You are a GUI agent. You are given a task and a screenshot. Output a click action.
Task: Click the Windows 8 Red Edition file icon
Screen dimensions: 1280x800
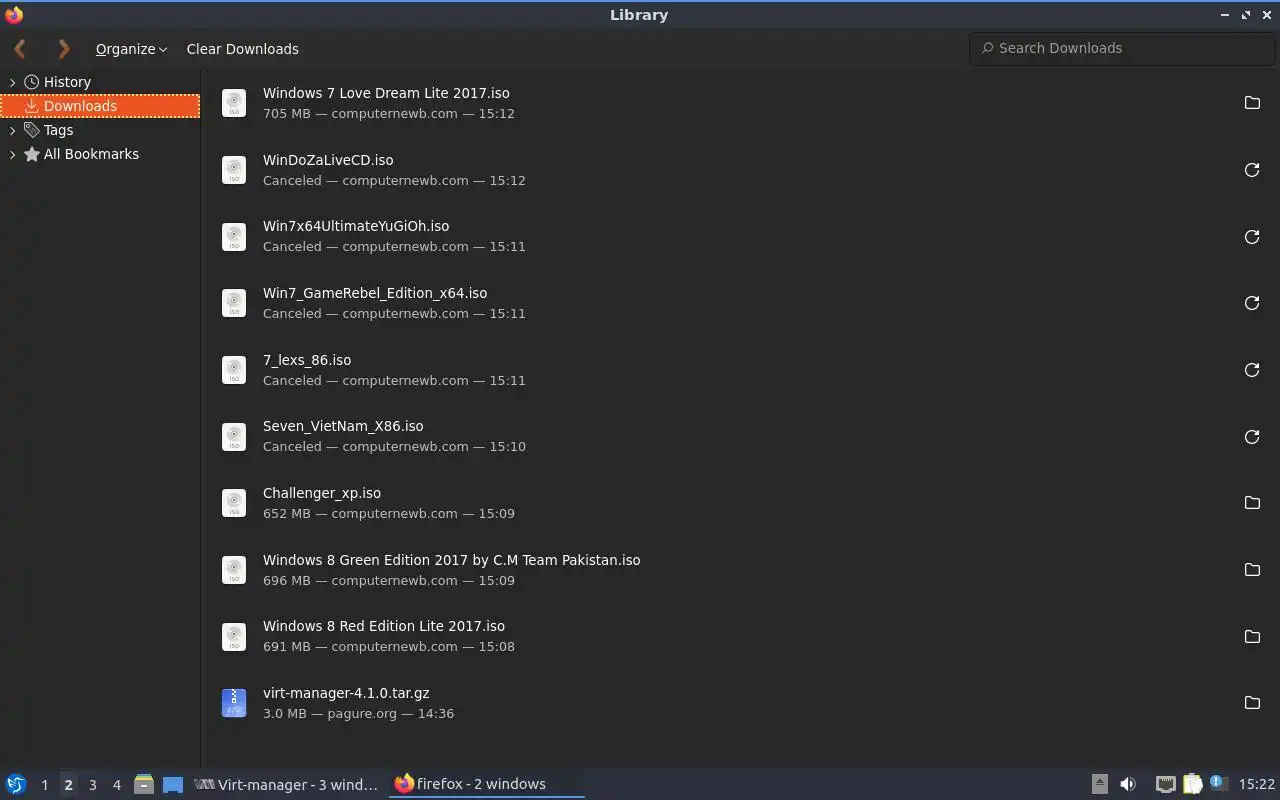(x=234, y=636)
